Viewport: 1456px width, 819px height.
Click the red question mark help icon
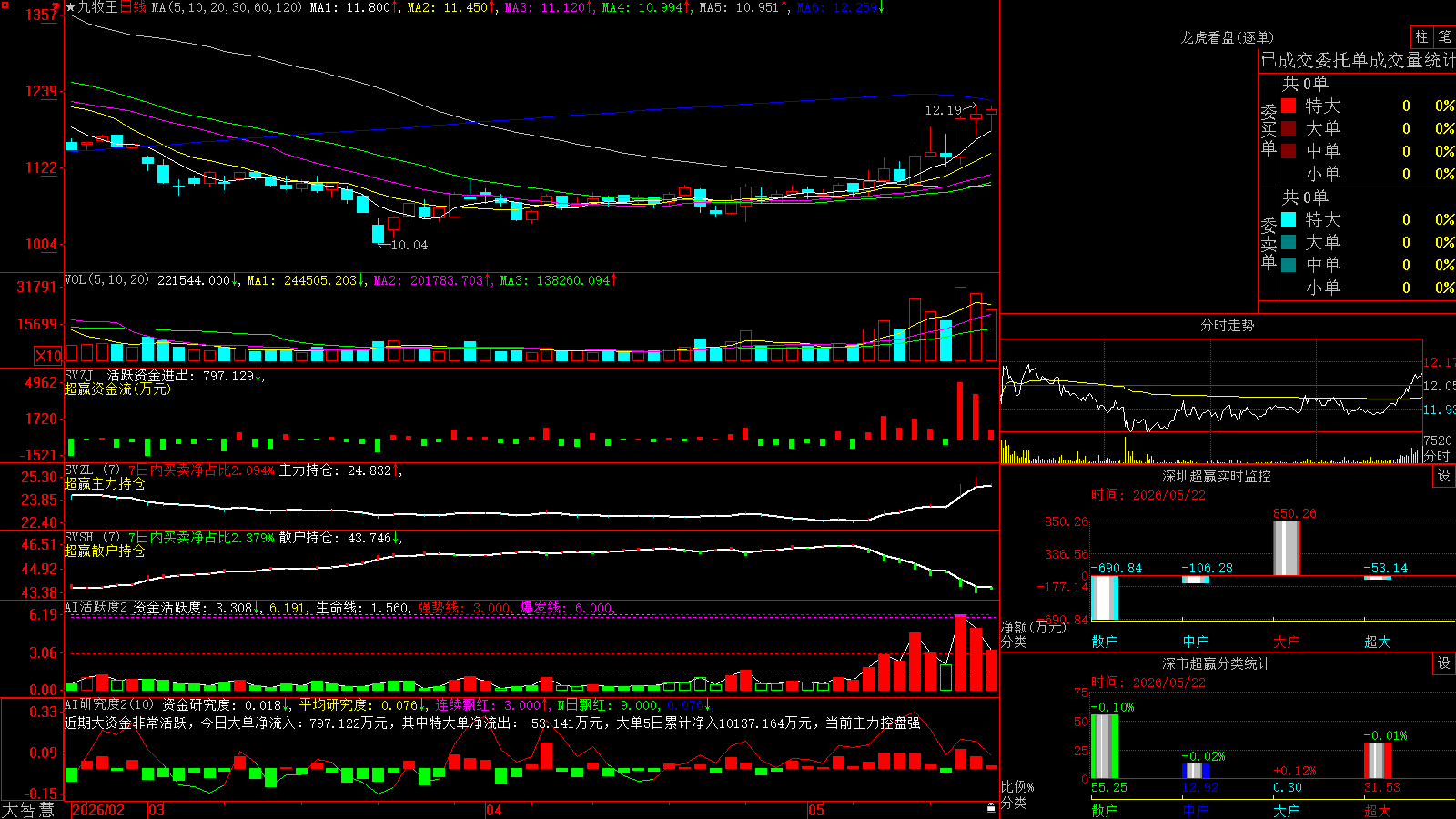pos(57,6)
